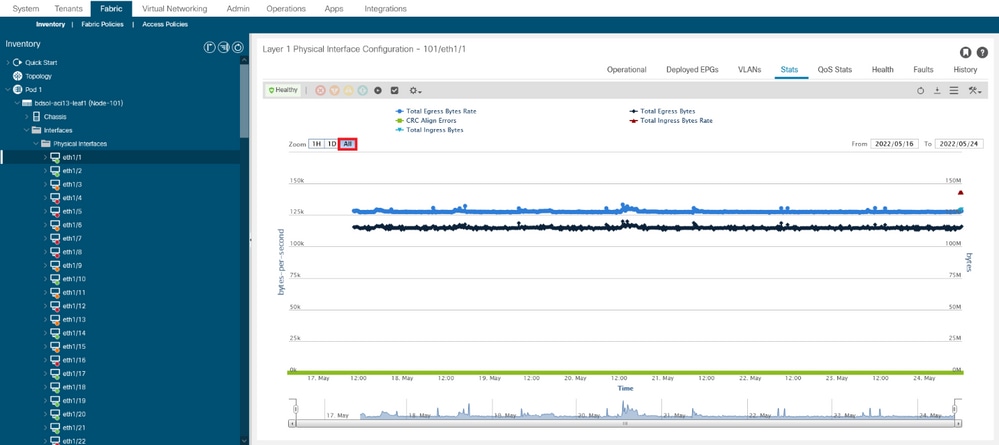999x445 pixels.
Task: Open the list view hamburger icon
Action: (954, 91)
